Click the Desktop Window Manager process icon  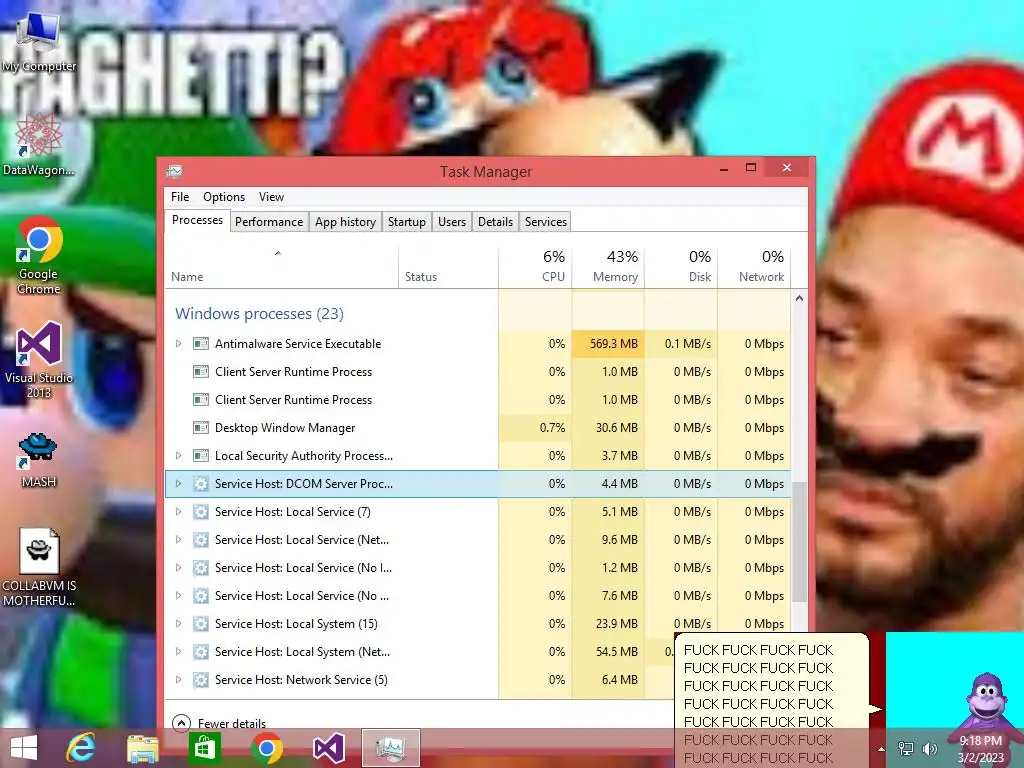(201, 428)
